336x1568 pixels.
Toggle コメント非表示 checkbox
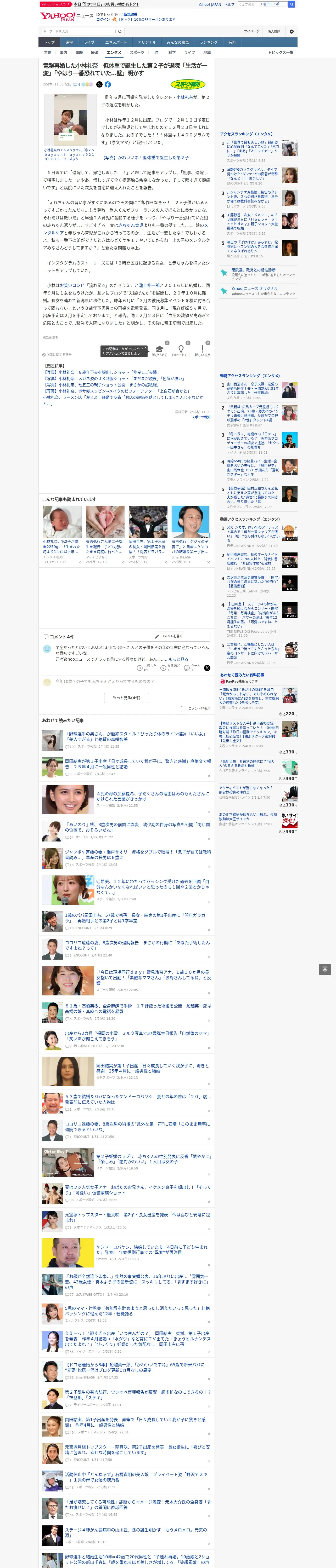183,708
